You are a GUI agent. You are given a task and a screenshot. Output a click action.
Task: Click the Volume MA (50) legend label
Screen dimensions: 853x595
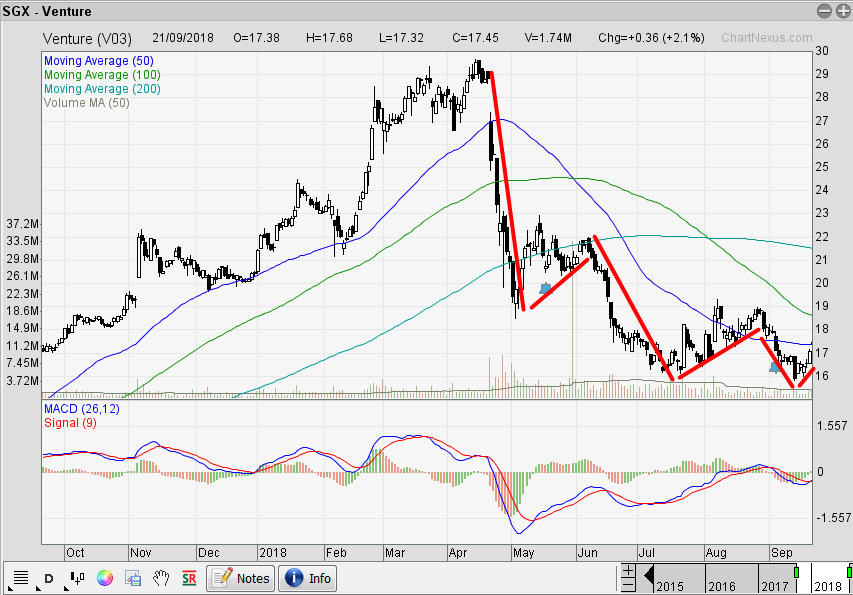click(86, 103)
